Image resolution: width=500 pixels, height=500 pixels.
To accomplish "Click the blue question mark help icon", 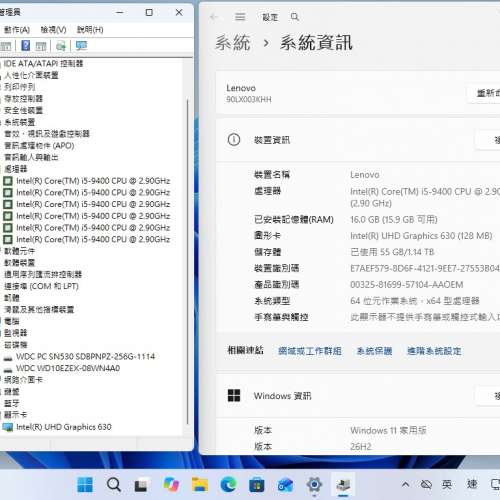I will pyautogui.click(x=26, y=45).
